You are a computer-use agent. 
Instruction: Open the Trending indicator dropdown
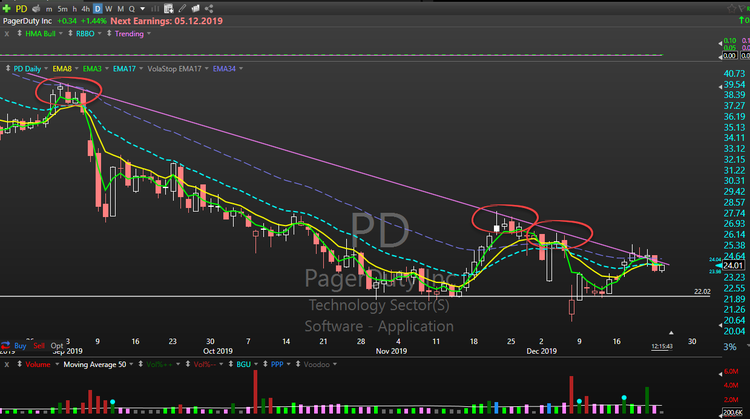point(149,33)
